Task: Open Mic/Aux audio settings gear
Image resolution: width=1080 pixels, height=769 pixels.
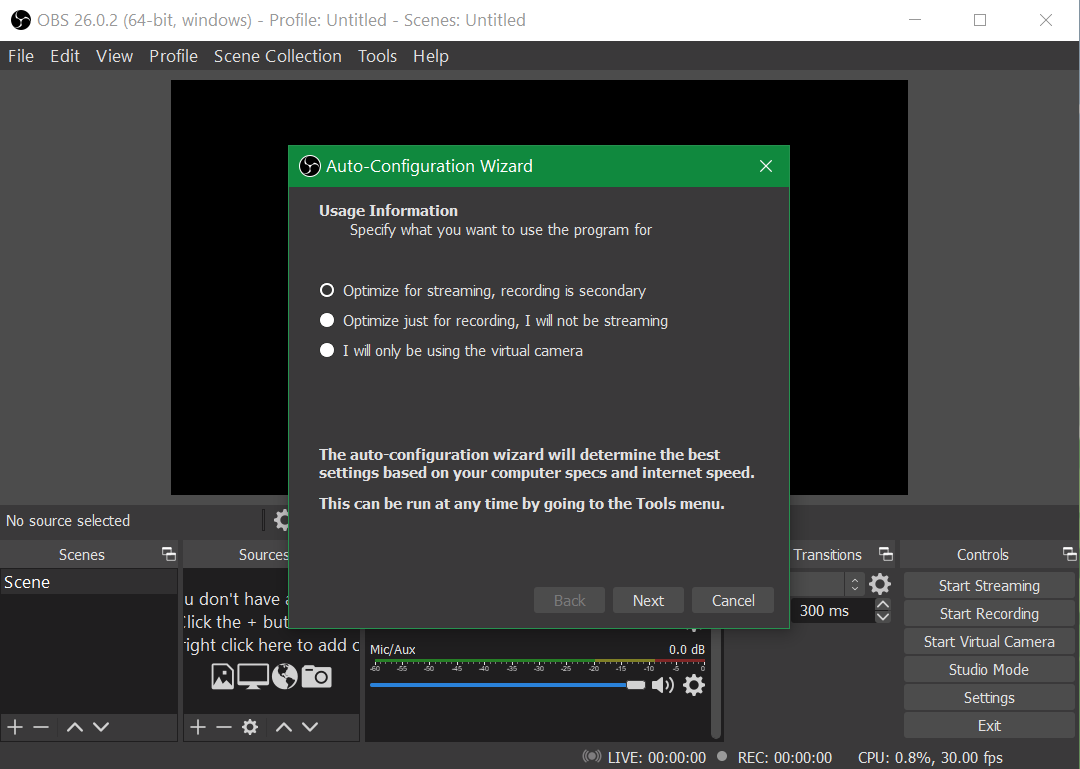Action: [x=694, y=684]
